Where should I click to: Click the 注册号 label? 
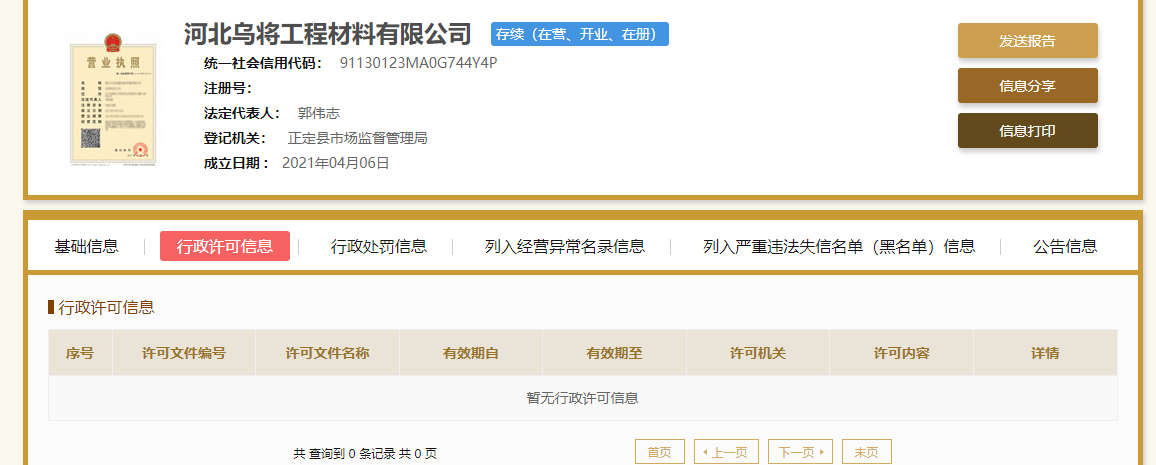coord(228,88)
